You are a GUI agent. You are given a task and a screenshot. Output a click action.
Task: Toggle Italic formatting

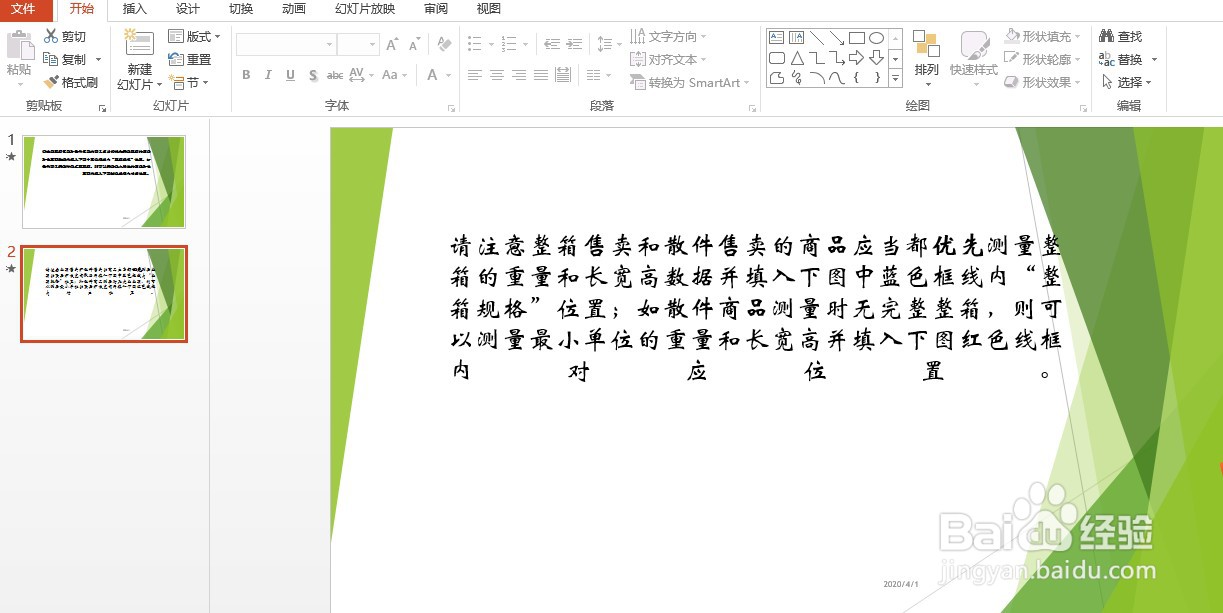(268, 75)
